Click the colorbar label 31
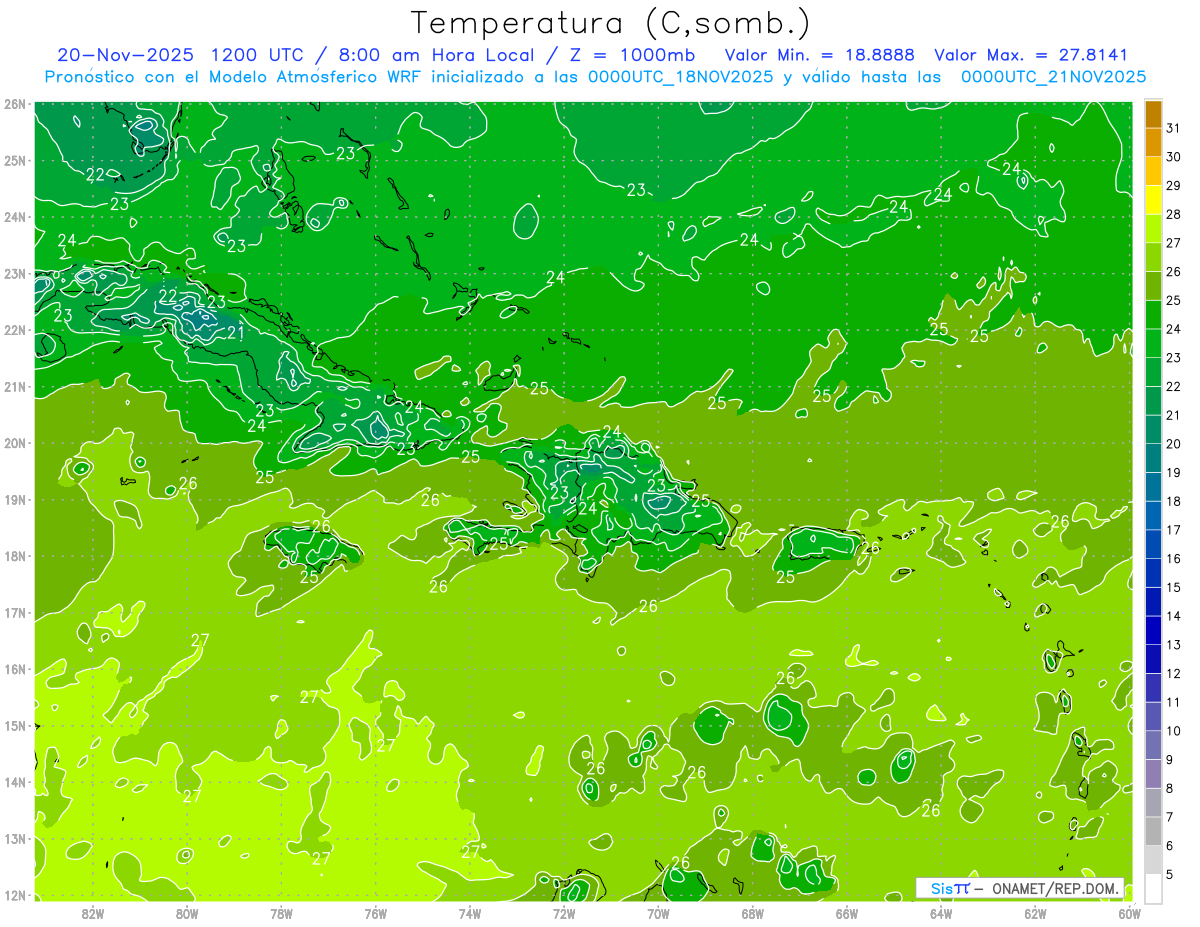 (x=1174, y=128)
